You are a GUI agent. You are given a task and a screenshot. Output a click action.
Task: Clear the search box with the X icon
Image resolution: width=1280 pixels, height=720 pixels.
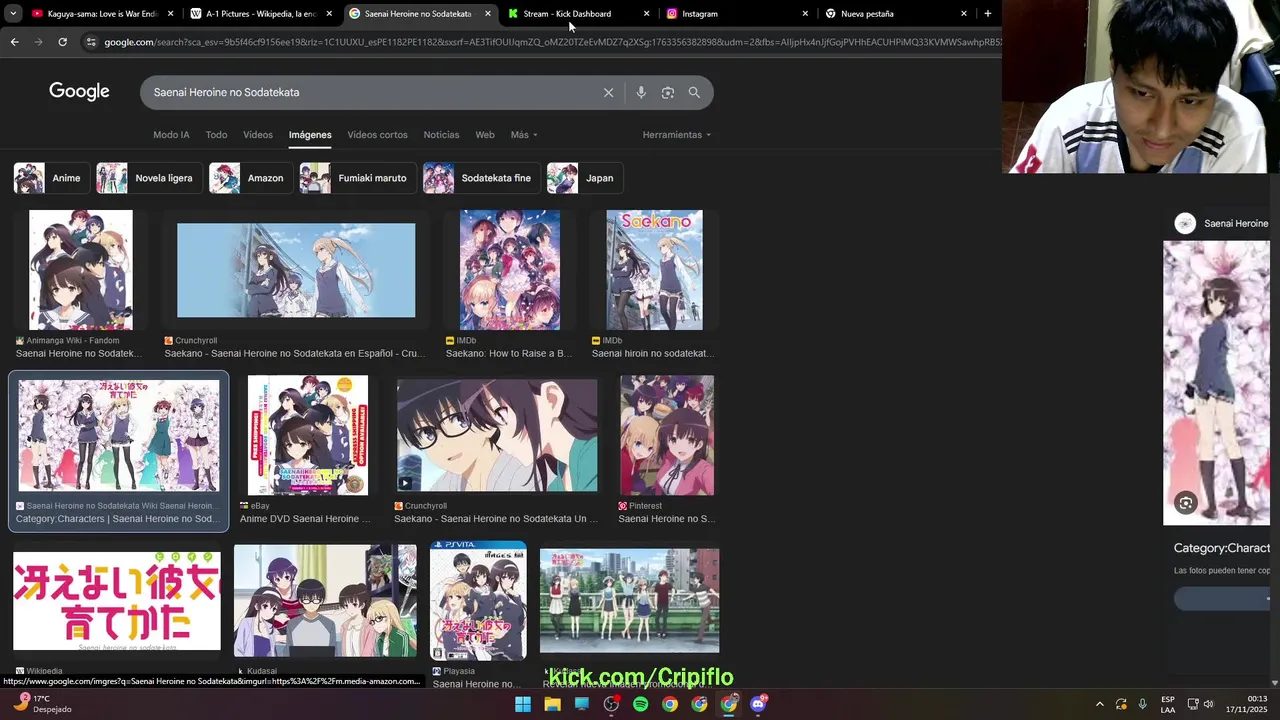(x=608, y=92)
